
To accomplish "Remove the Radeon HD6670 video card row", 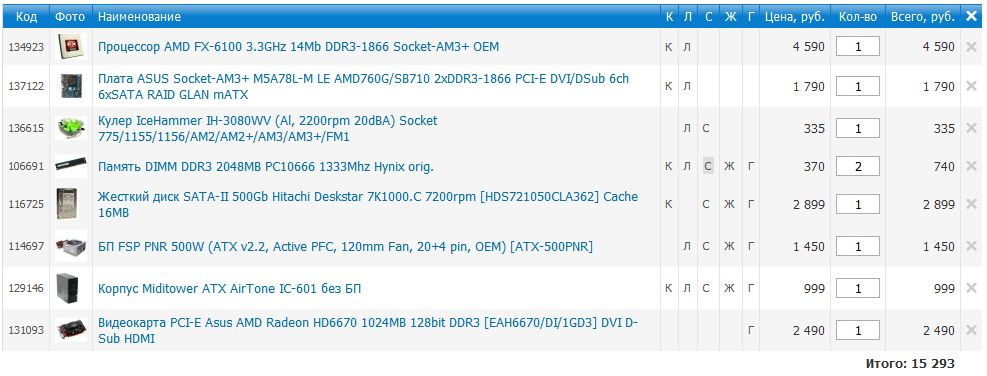I will pos(971,330).
